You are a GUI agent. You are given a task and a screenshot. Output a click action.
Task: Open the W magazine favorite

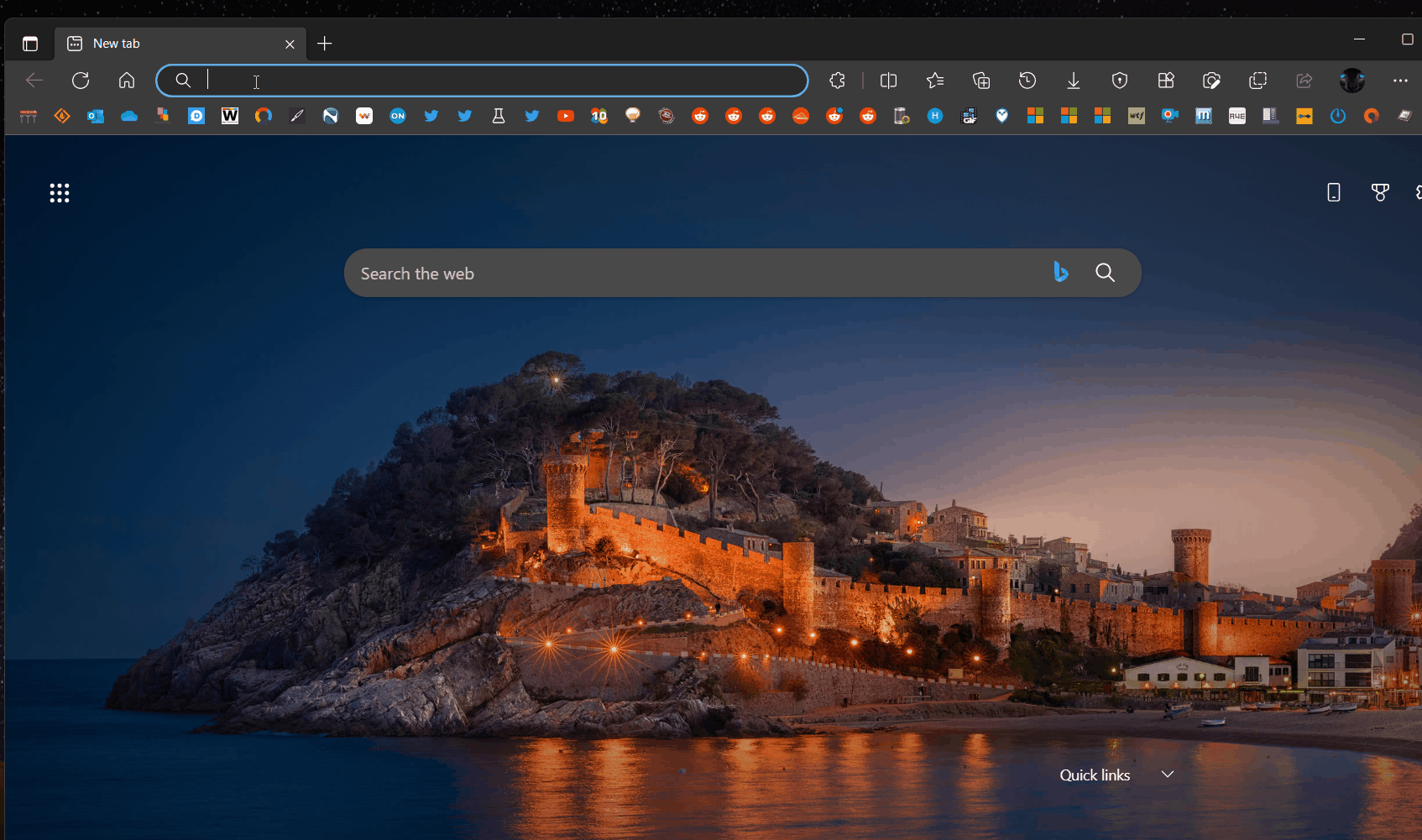tap(230, 116)
